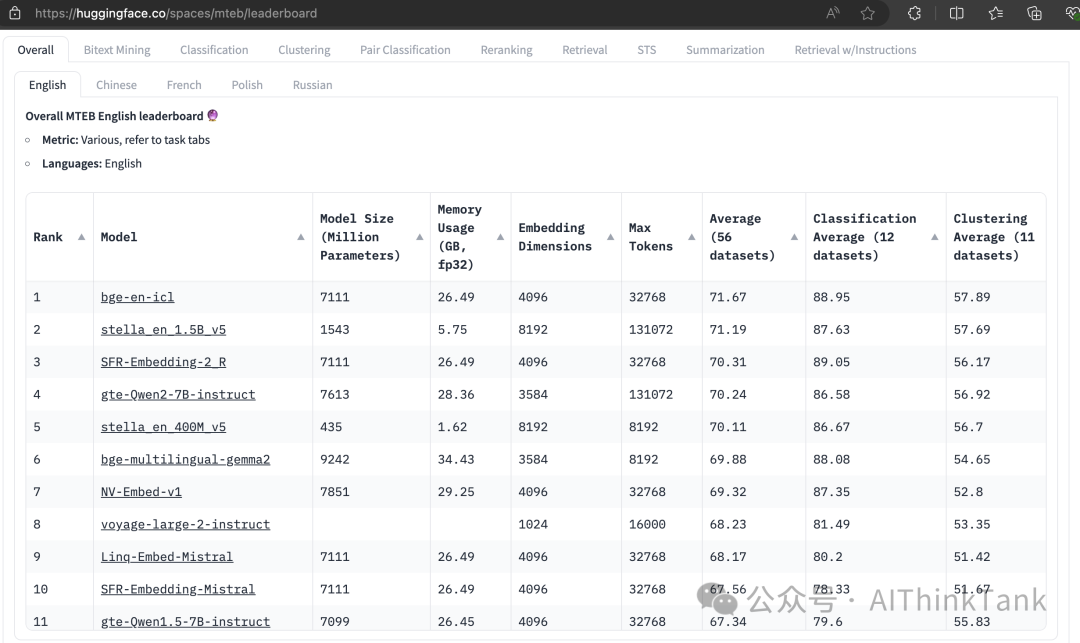
Task: Switch to the Classification tab
Action: tap(214, 50)
